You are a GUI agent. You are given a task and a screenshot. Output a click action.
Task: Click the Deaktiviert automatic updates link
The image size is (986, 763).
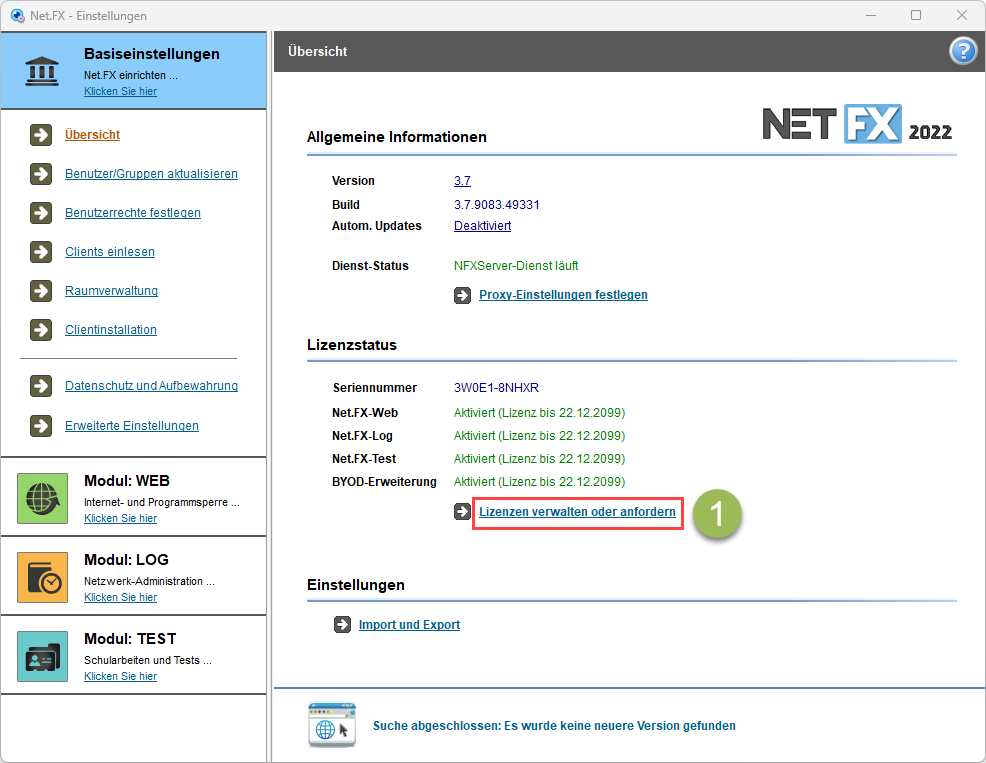click(x=482, y=226)
